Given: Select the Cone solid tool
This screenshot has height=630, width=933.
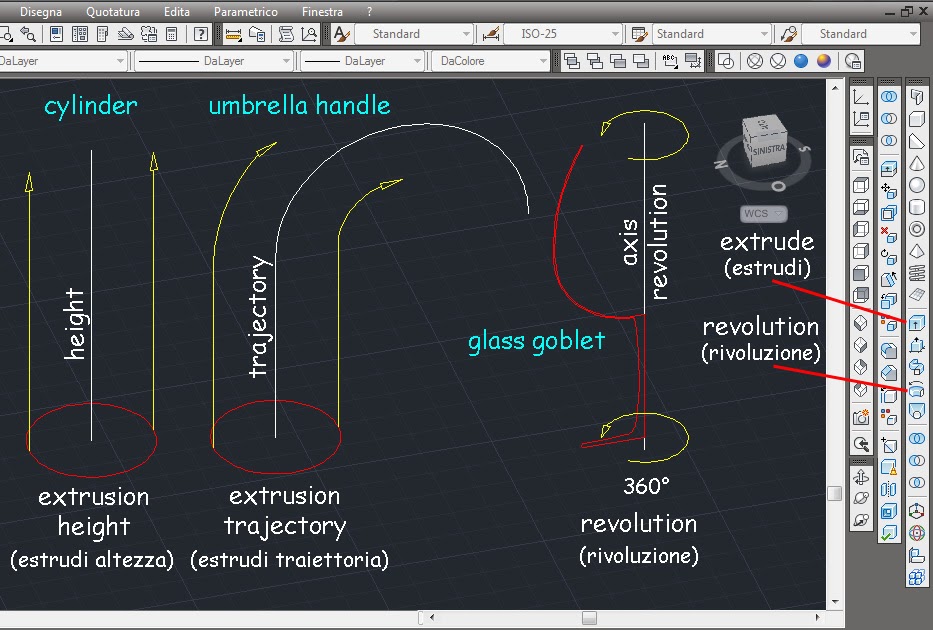Looking at the screenshot, I should 916,163.
